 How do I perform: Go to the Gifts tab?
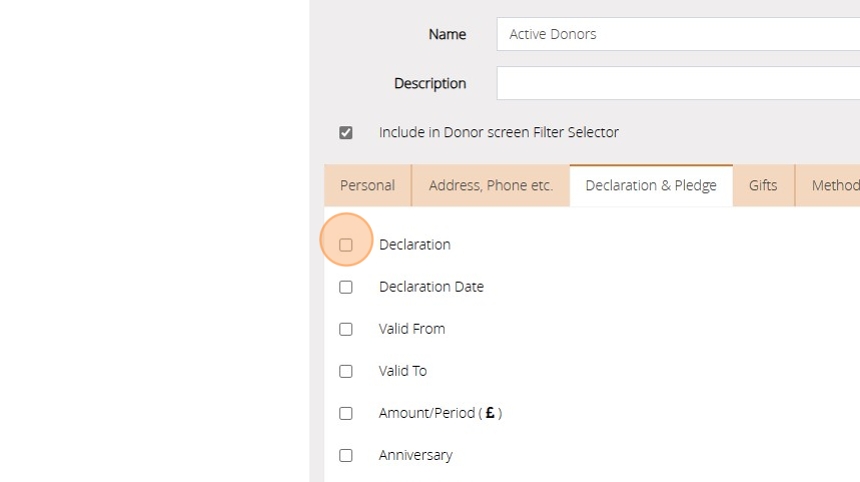(763, 185)
